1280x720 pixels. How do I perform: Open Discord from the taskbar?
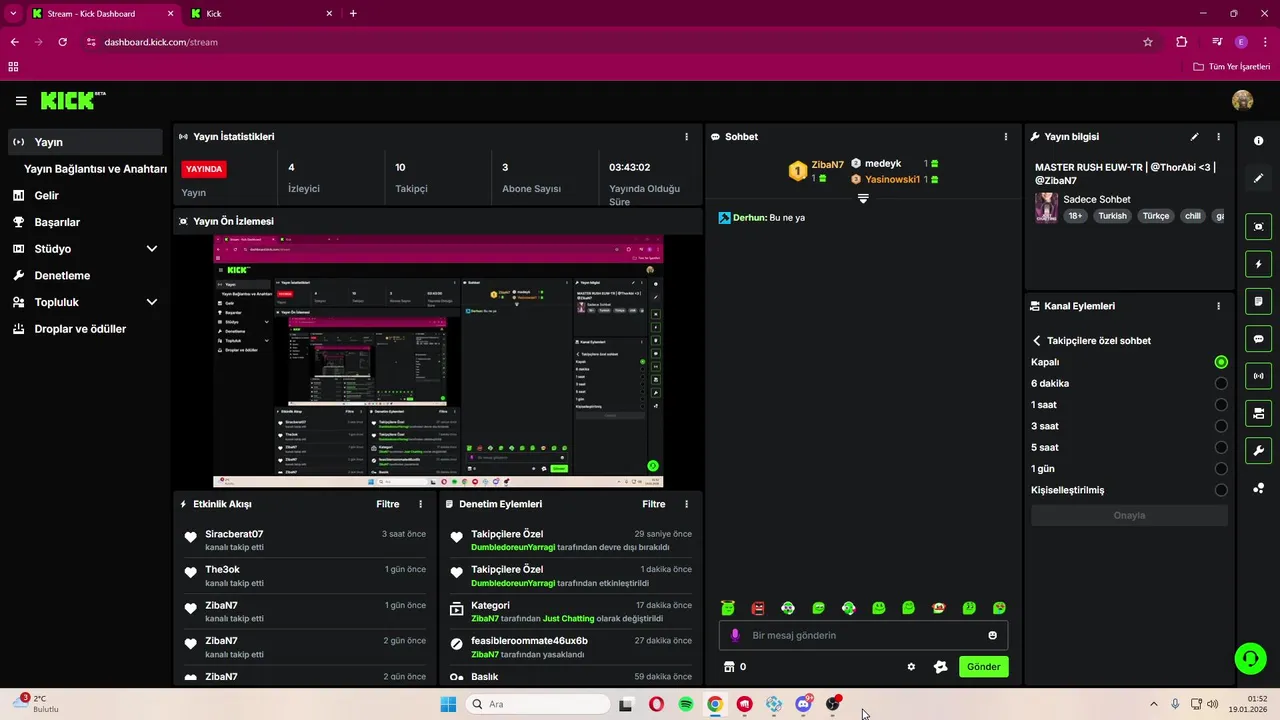click(803, 704)
